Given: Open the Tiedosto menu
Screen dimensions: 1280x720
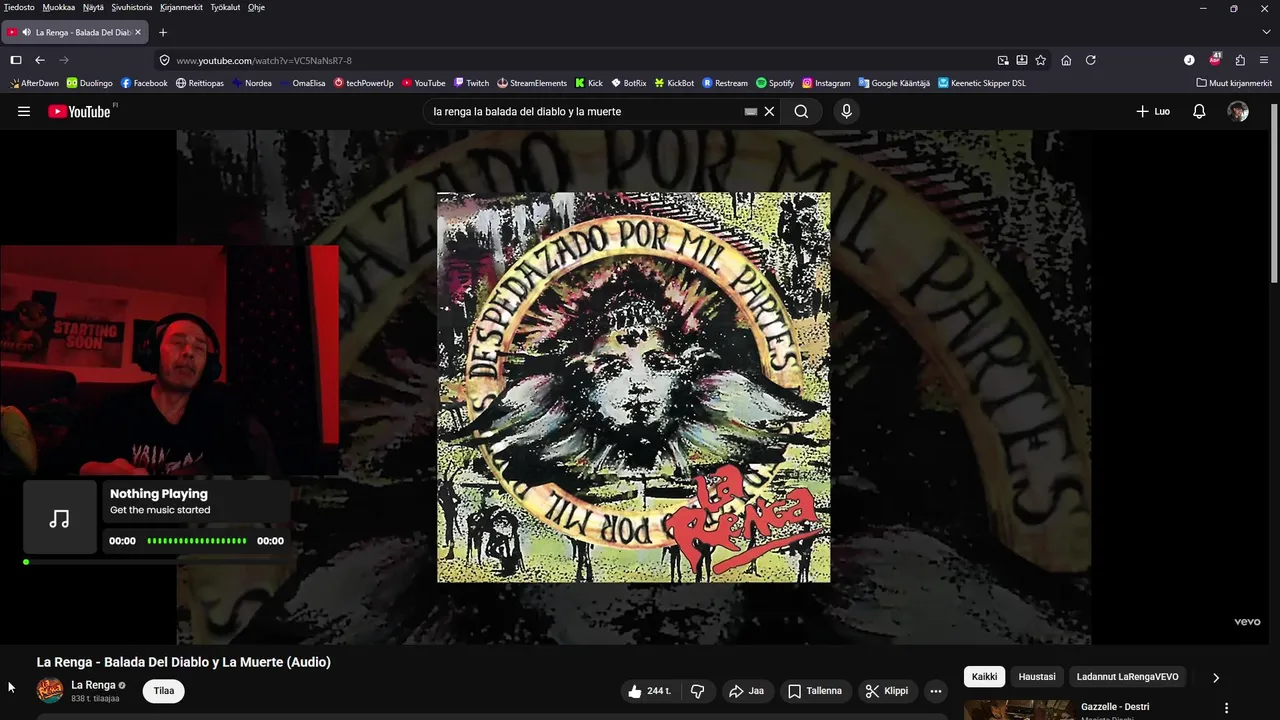Looking at the screenshot, I should point(19,7).
